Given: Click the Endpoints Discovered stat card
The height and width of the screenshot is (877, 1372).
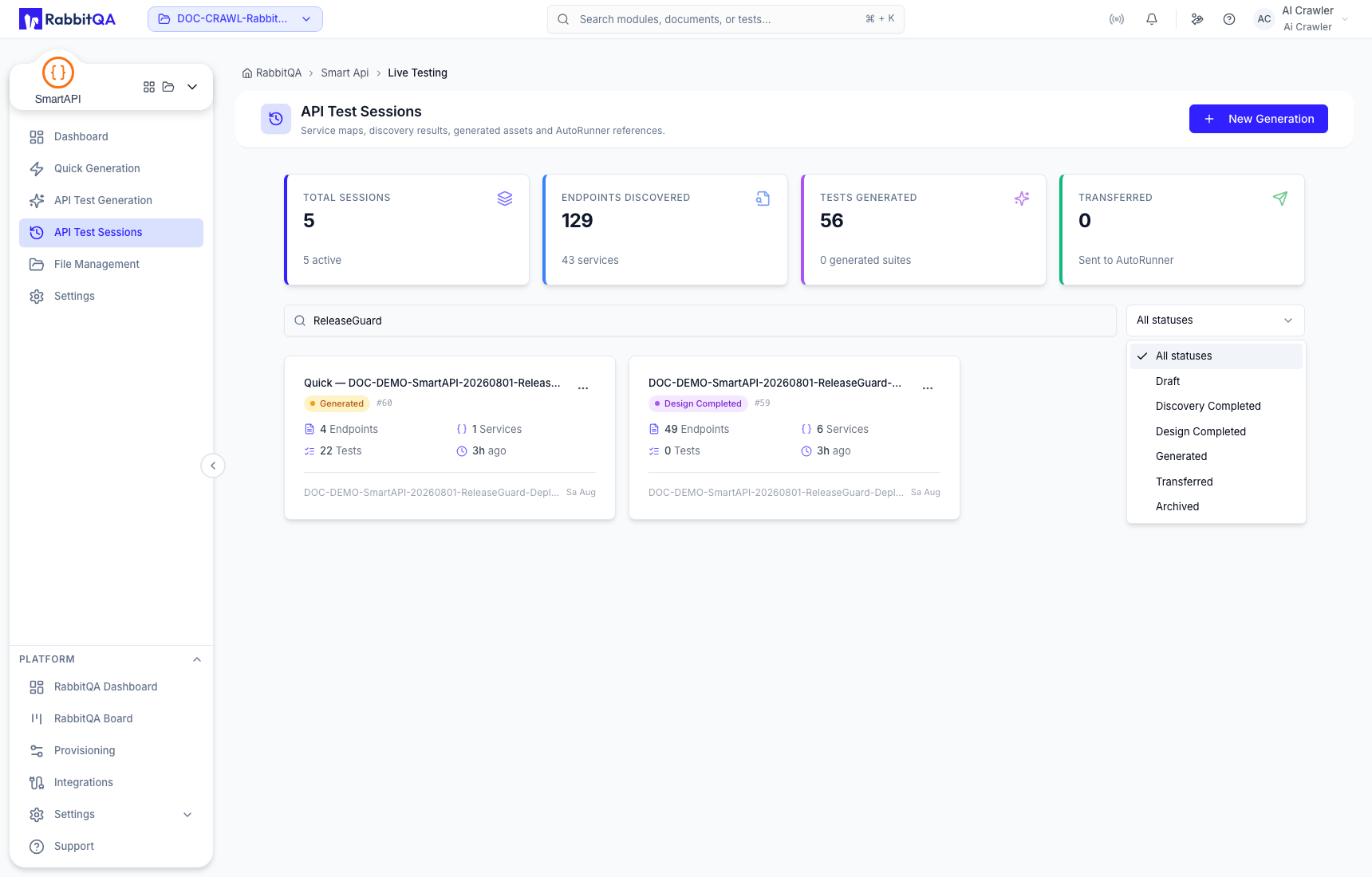Looking at the screenshot, I should click(665, 230).
